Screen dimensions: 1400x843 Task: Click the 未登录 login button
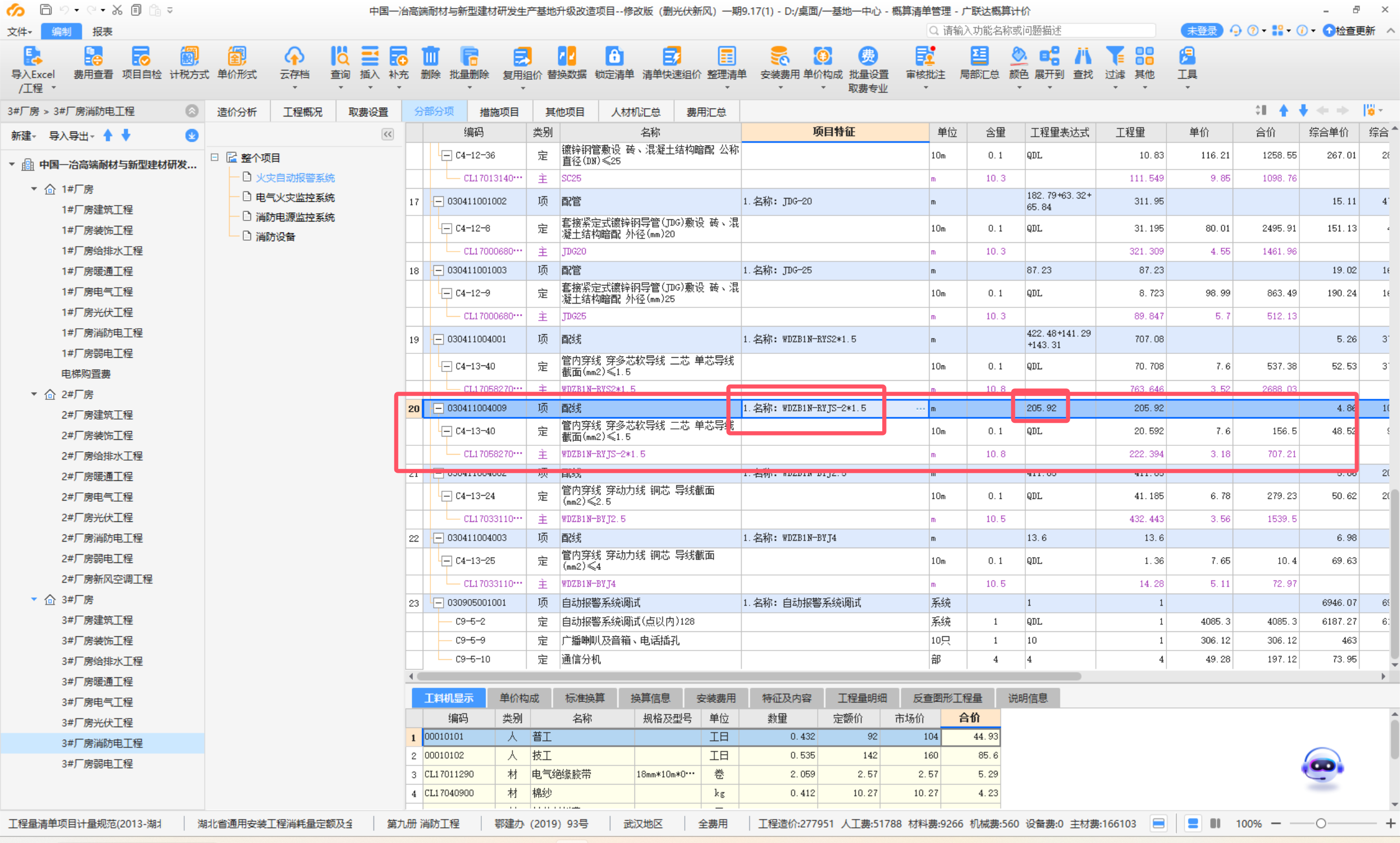(x=1201, y=31)
